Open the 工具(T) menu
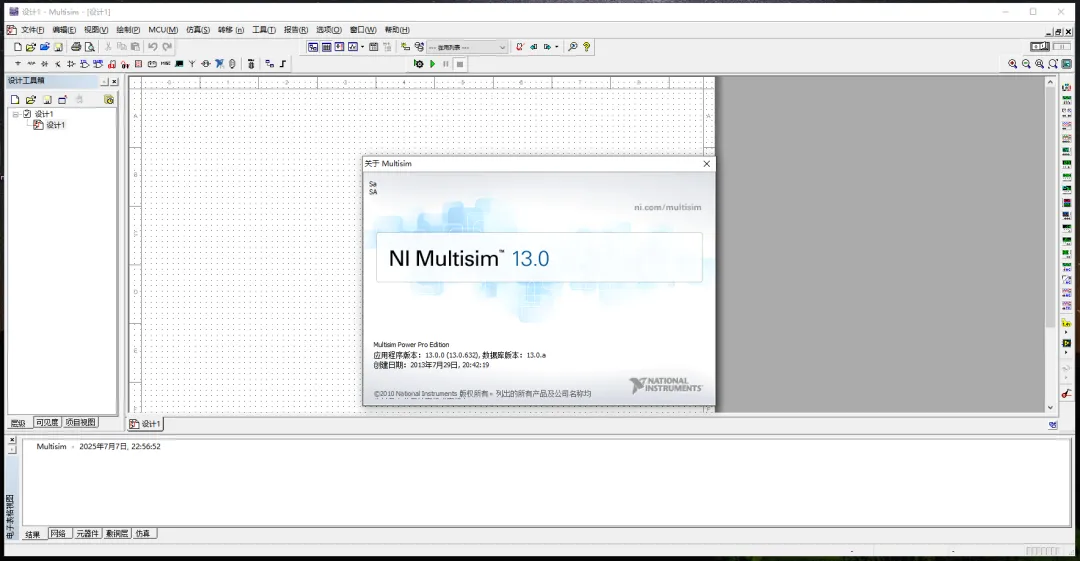Image resolution: width=1080 pixels, height=561 pixels. point(264,30)
